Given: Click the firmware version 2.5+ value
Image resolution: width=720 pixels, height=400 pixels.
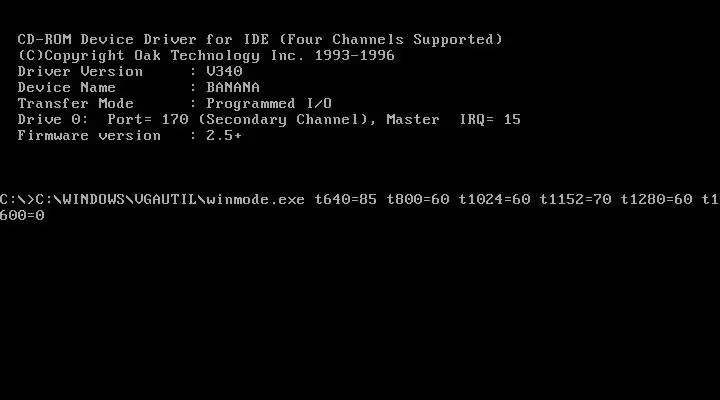Looking at the screenshot, I should 224,135.
